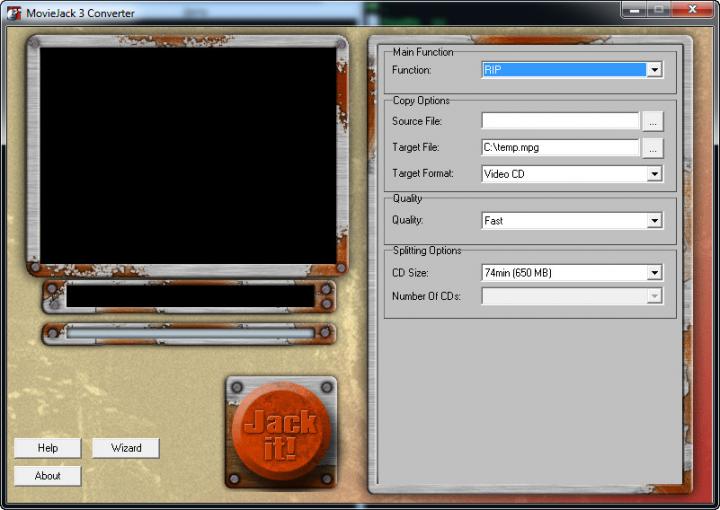Launch the Wizard button
This screenshot has width=720, height=510.
point(126,448)
